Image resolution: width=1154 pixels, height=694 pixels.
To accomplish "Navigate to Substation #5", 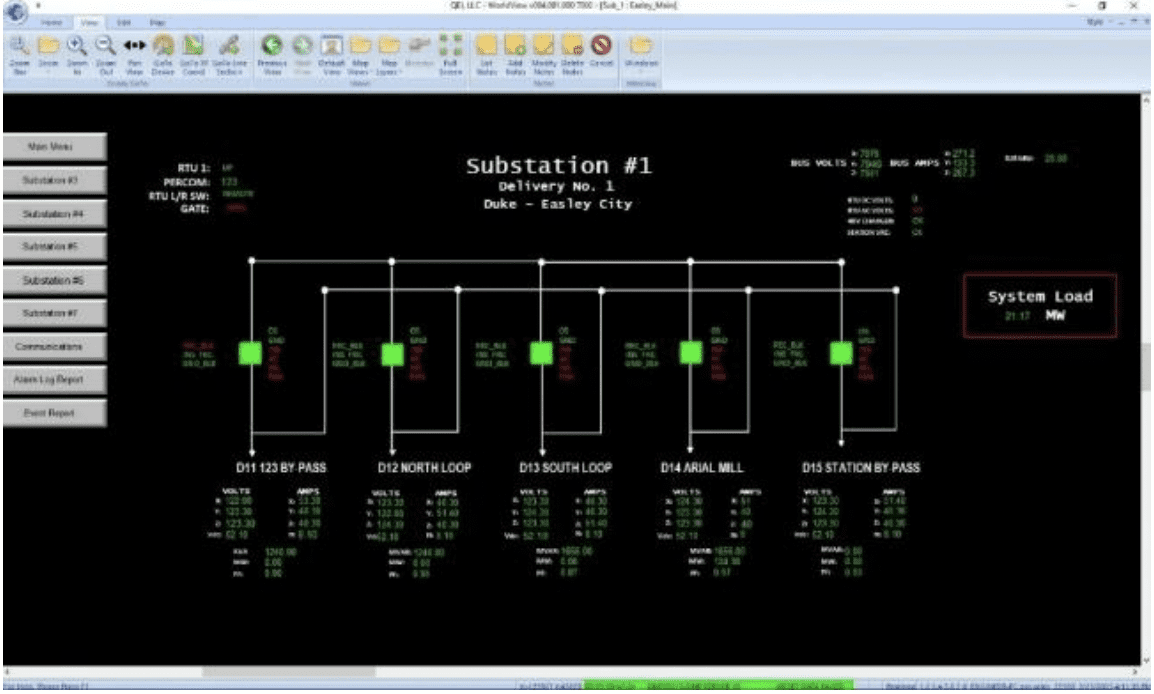I will coord(54,247).
